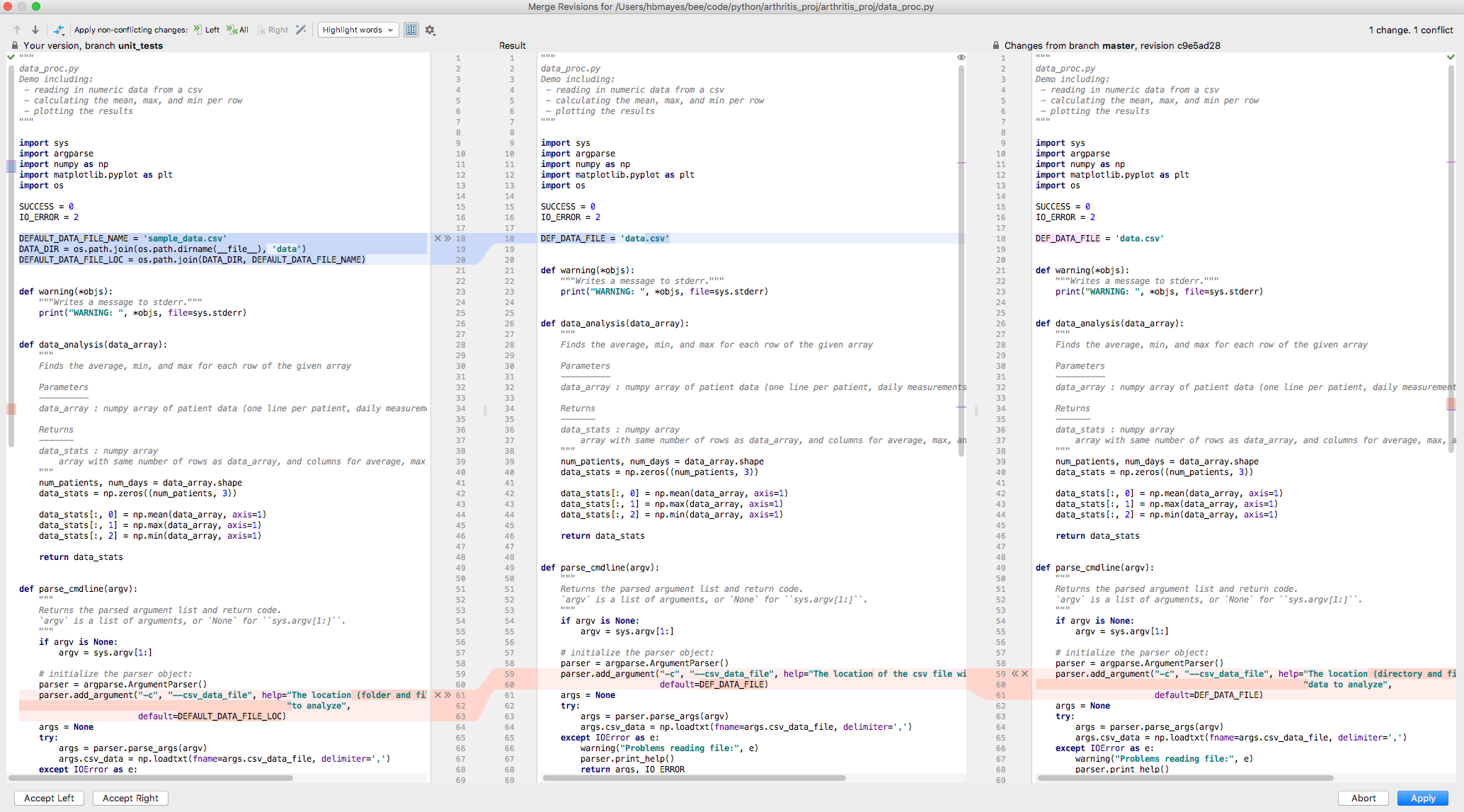Click green checkmark in left pane corner

(x=11, y=57)
